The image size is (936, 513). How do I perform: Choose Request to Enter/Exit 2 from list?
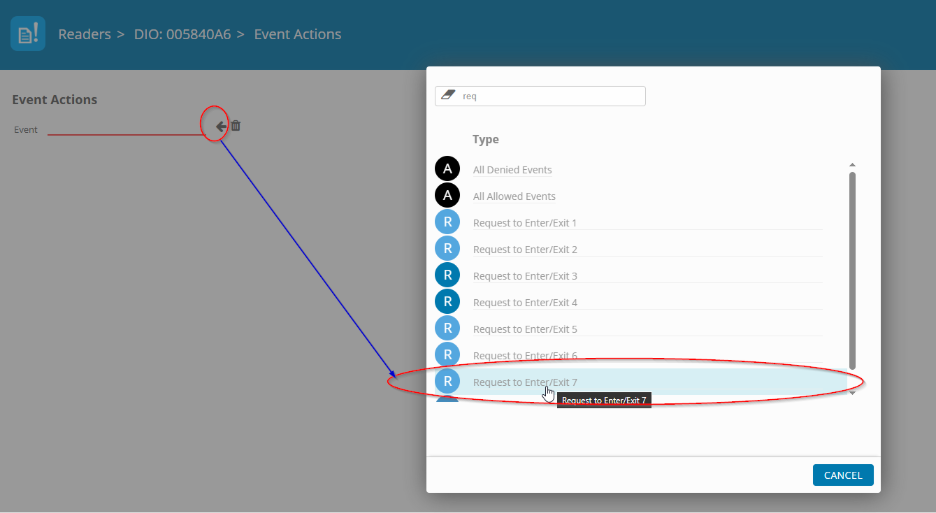tap(525, 249)
